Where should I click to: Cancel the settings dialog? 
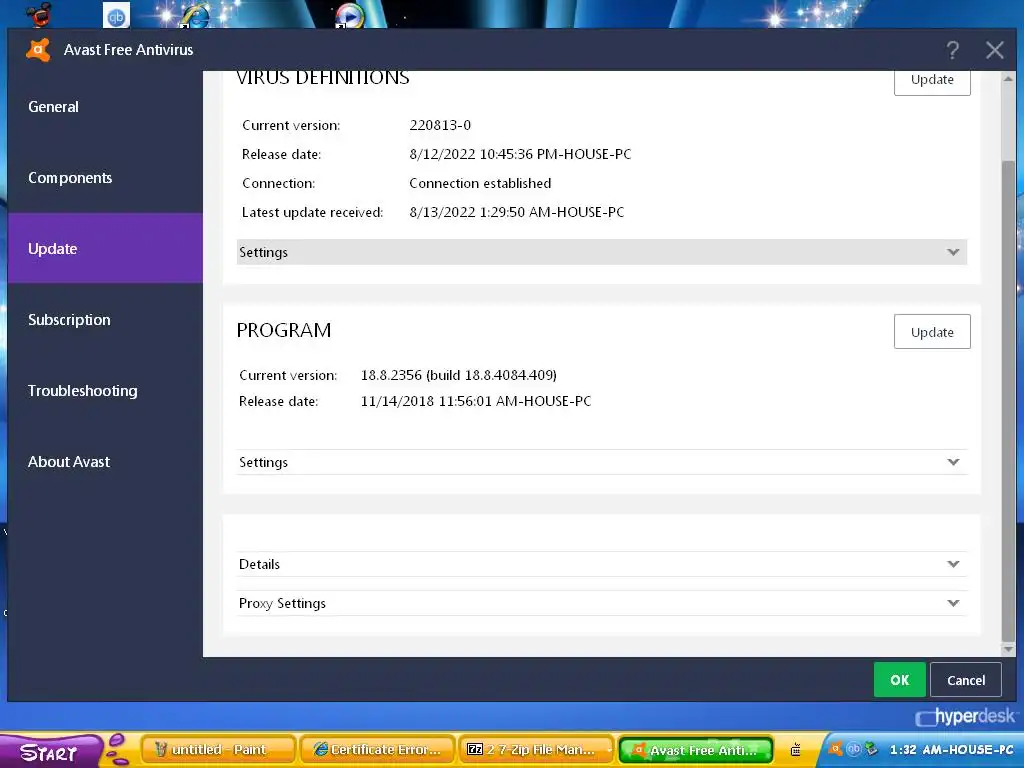966,680
